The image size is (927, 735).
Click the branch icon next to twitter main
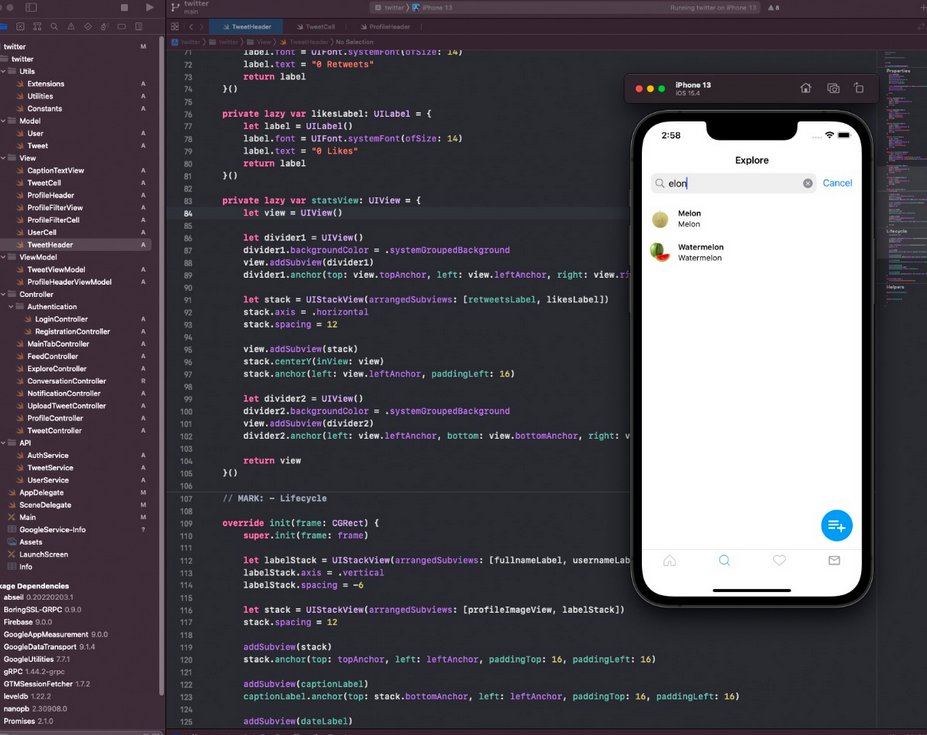175,7
